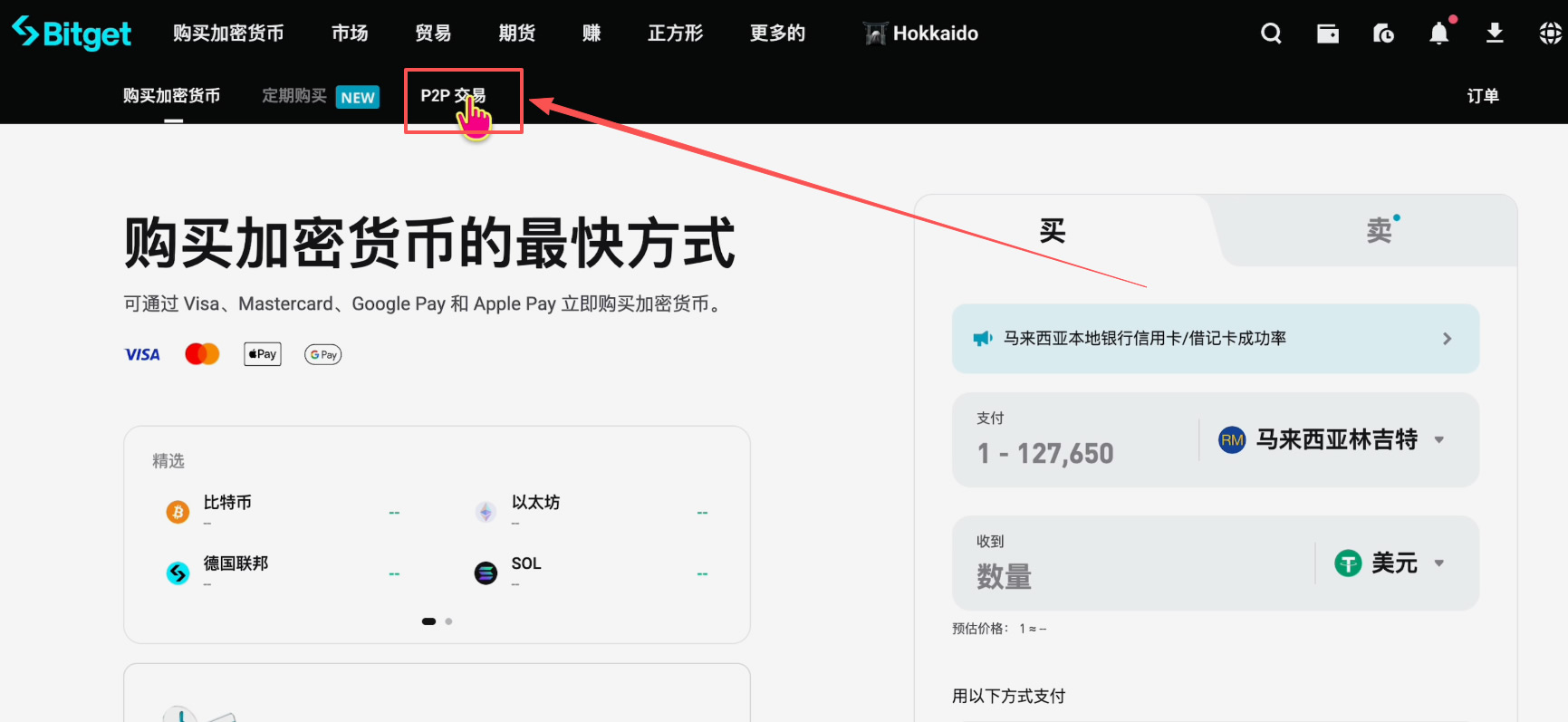Open the 期货 menu
The image size is (1568, 722).
pos(516,34)
